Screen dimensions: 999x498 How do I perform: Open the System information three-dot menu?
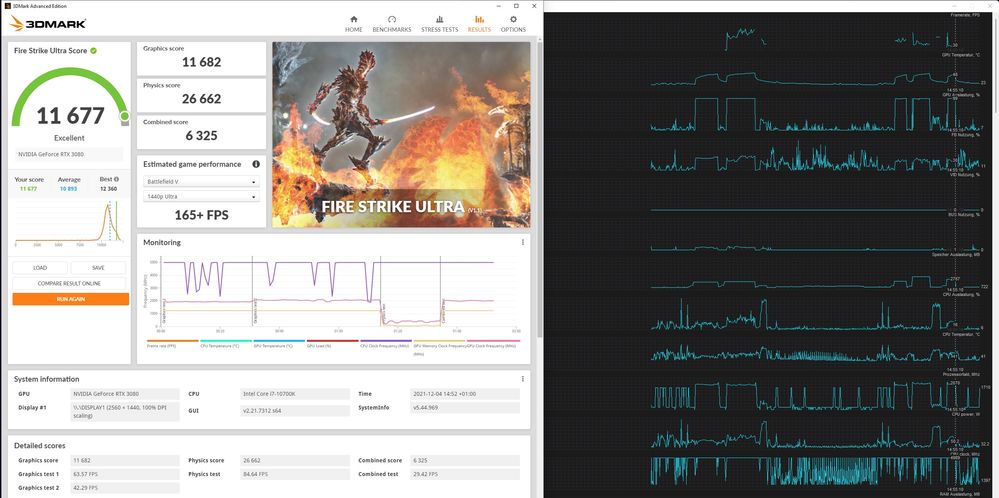click(x=522, y=379)
